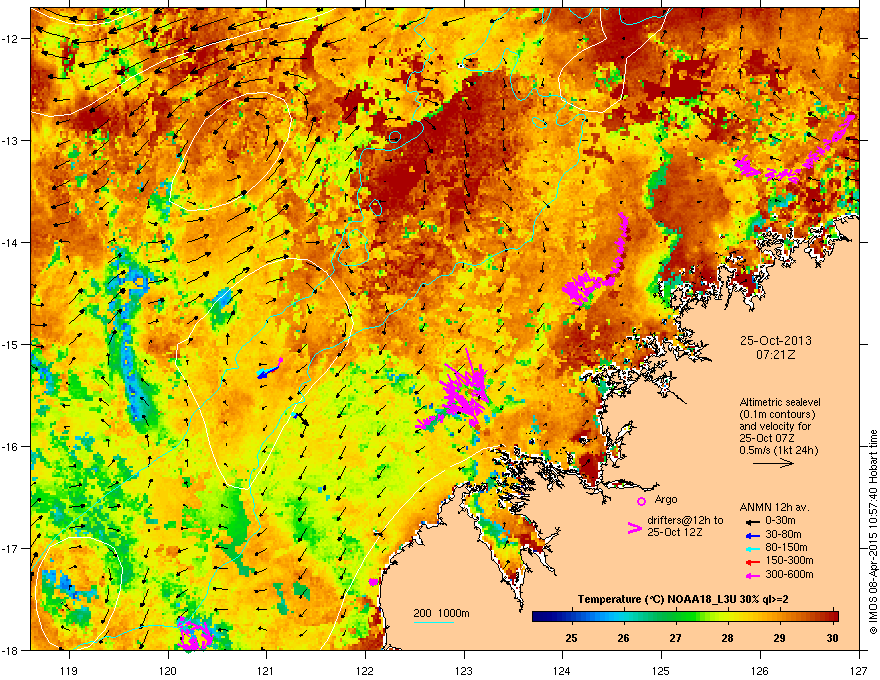This screenshot has width=880, height=680.
Task: Click the 0.5m/s velocity scale arrow
Action: pyautogui.click(x=773, y=463)
